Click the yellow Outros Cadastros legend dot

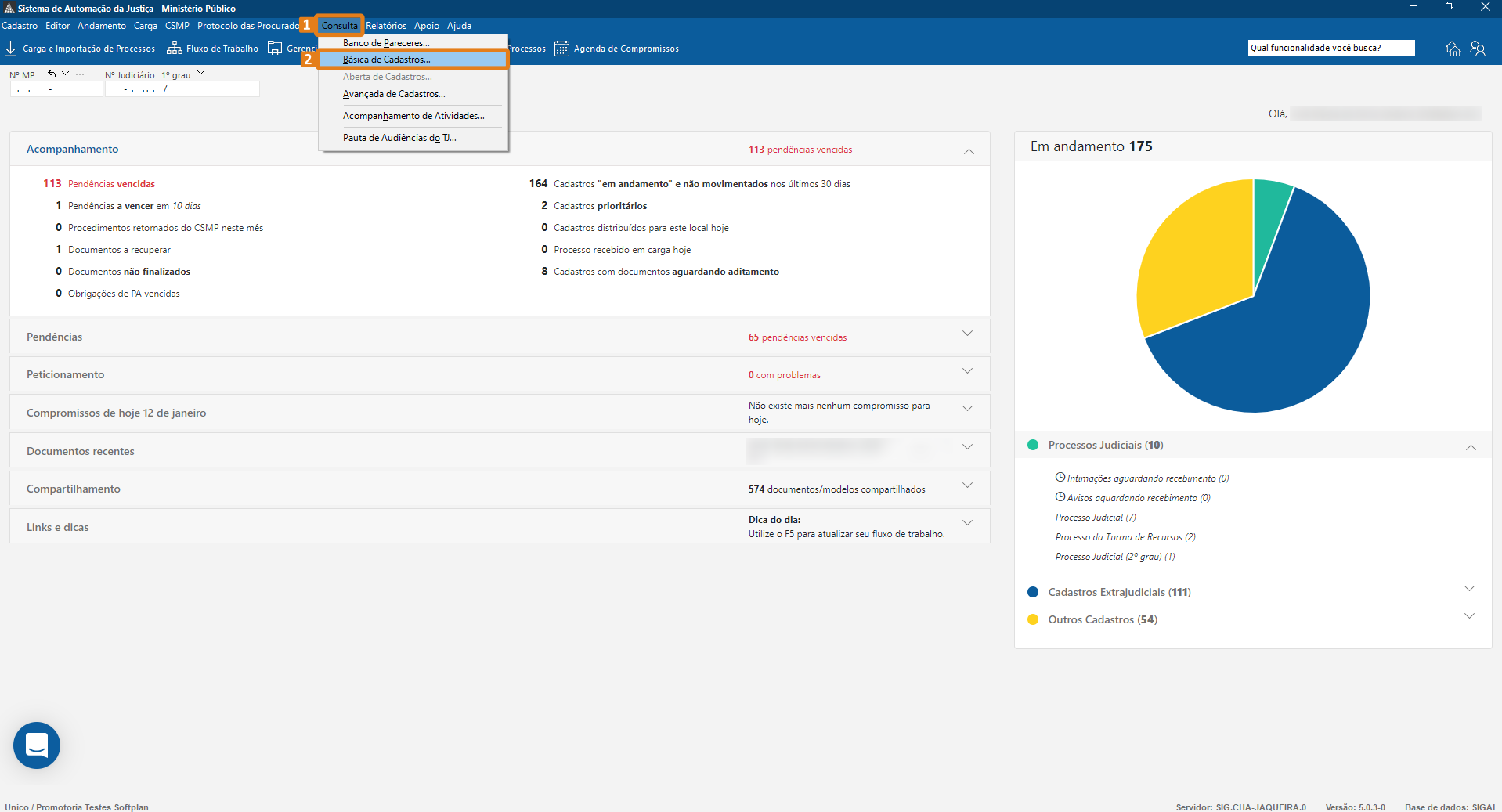click(x=1033, y=619)
